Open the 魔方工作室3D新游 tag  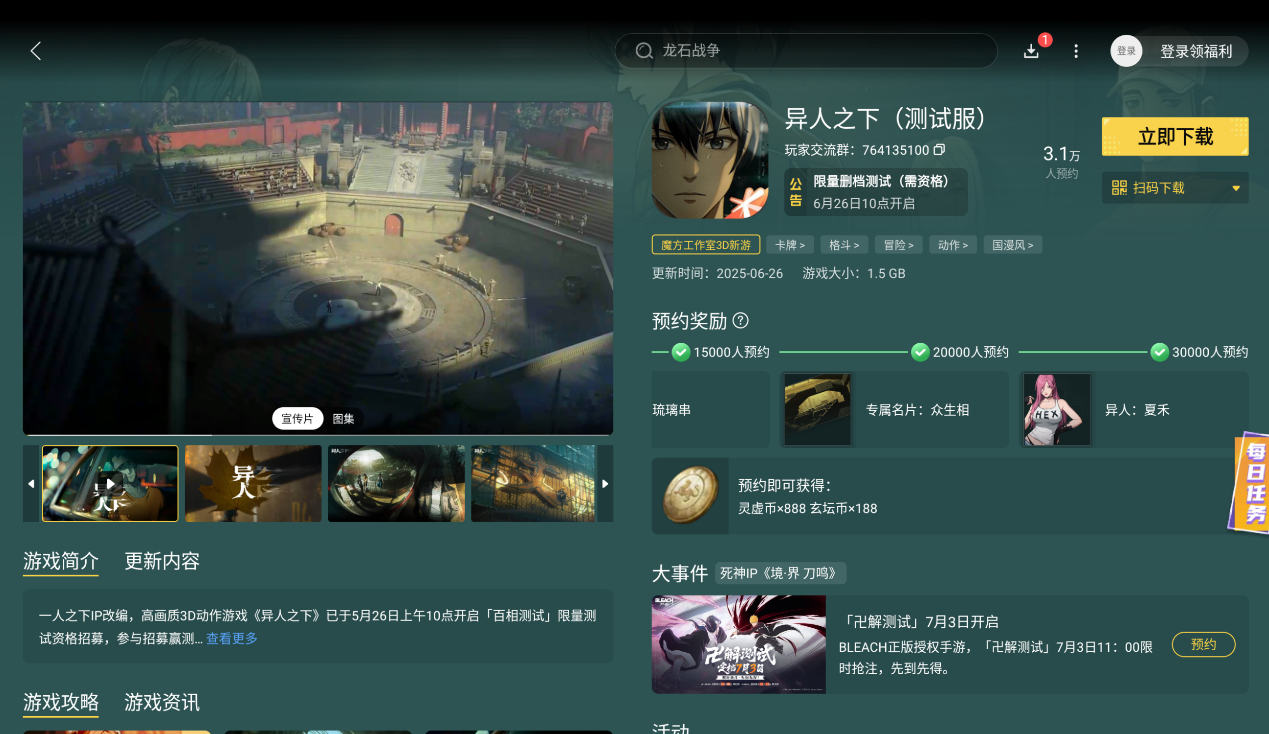coord(706,245)
